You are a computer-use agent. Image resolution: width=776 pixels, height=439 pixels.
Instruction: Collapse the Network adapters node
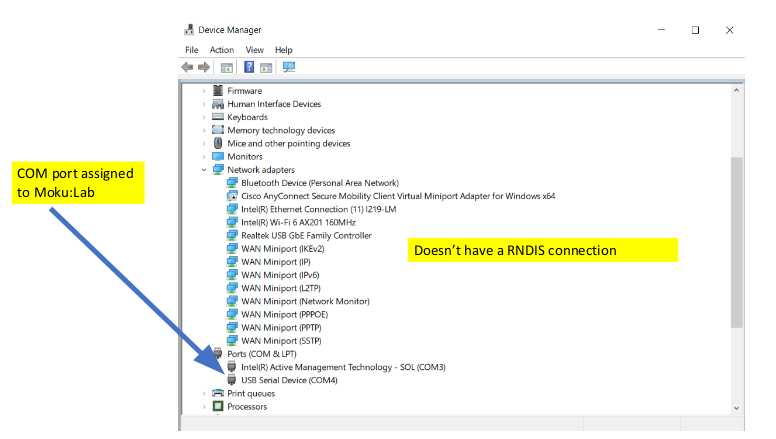click(x=204, y=170)
